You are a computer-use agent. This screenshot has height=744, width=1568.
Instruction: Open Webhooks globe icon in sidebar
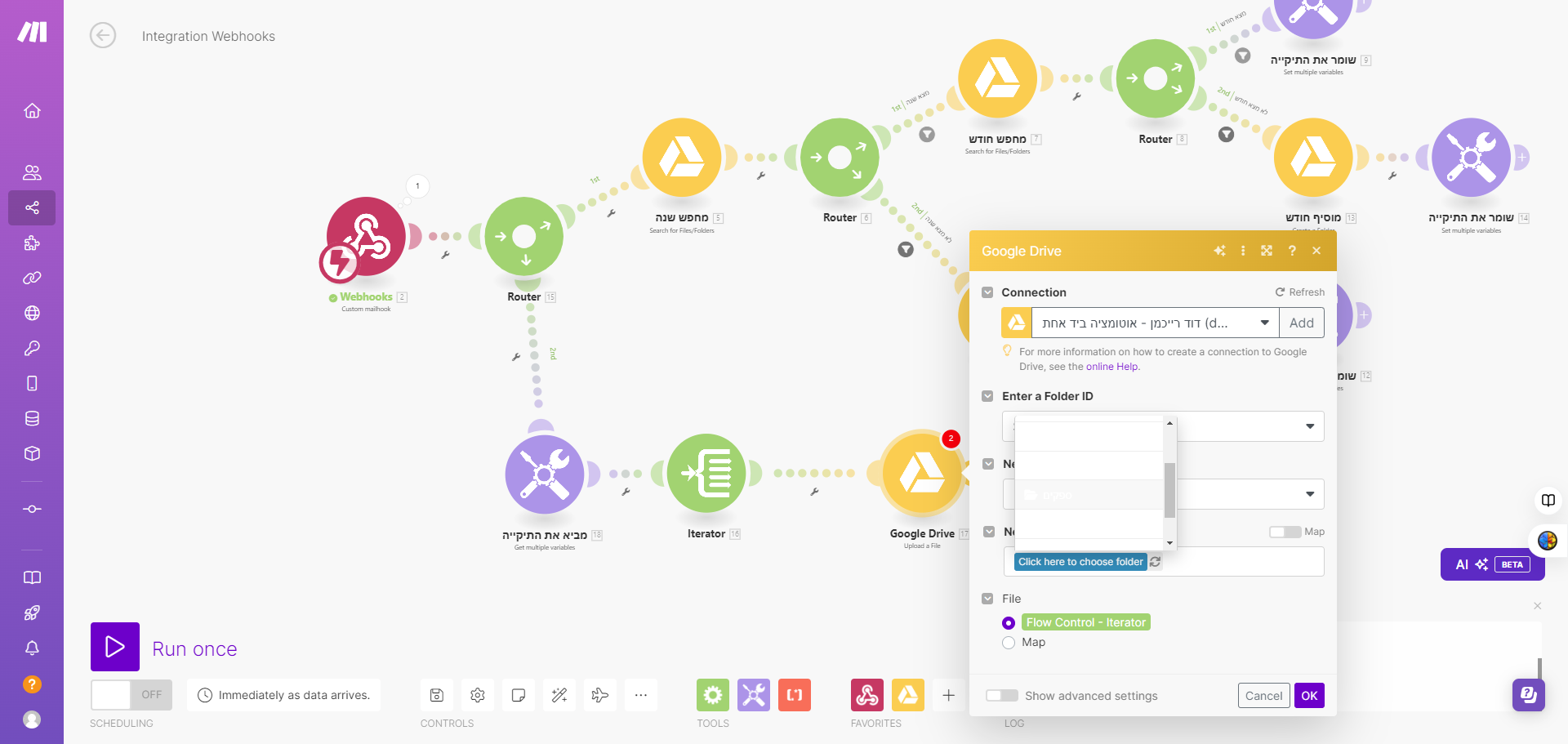tap(32, 313)
